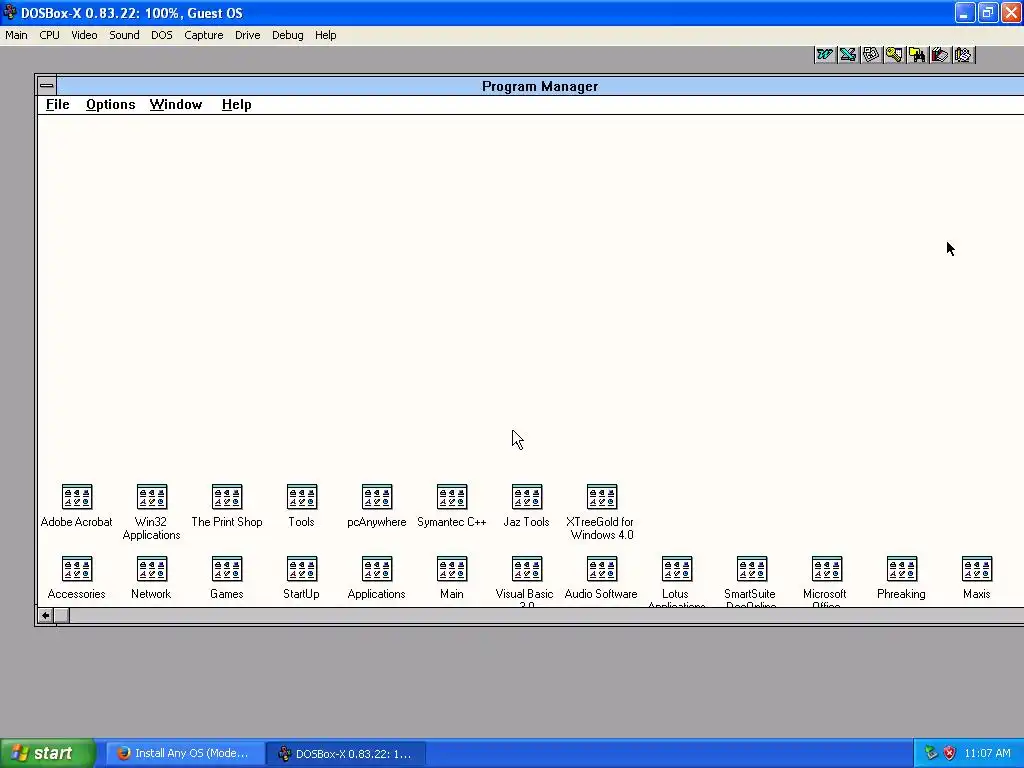Click the last Office Manager toolbar icon

click(963, 55)
